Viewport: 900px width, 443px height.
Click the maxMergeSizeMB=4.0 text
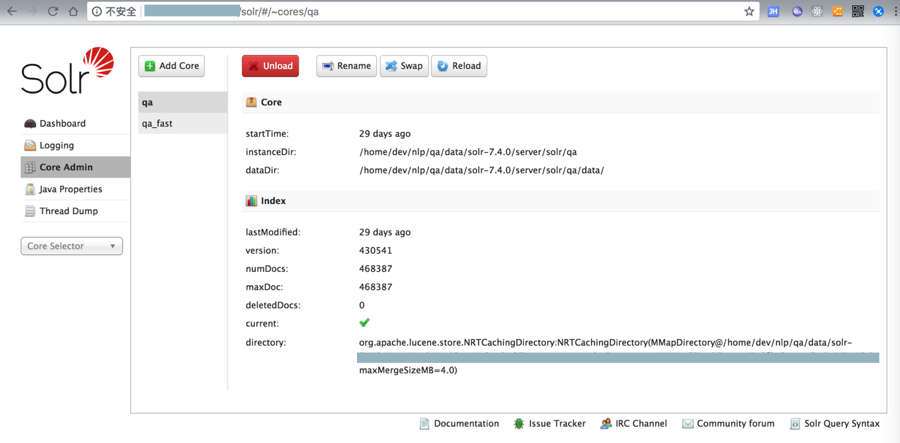coord(408,370)
